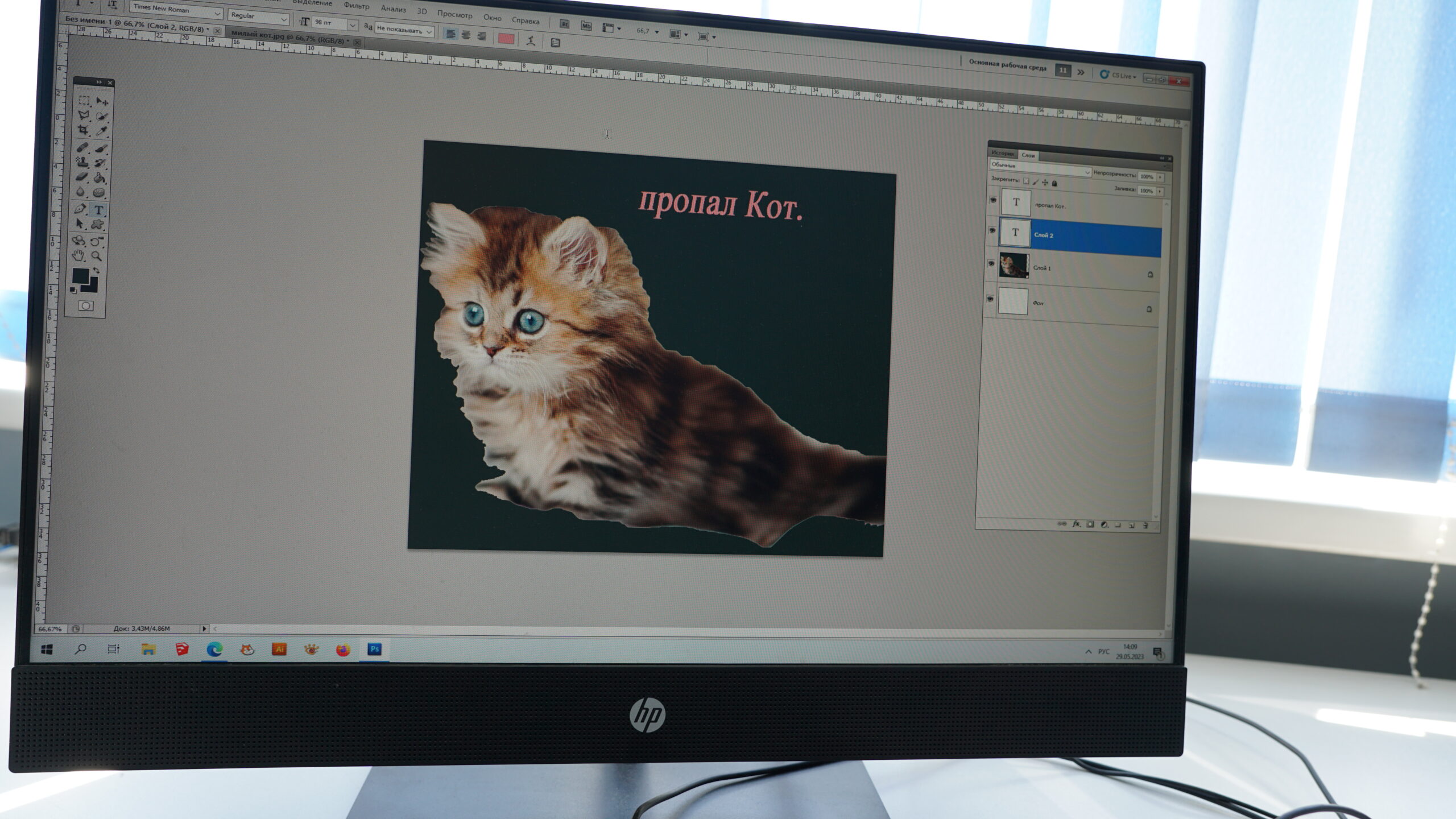Select the Clone Stamp tool

coord(82,163)
